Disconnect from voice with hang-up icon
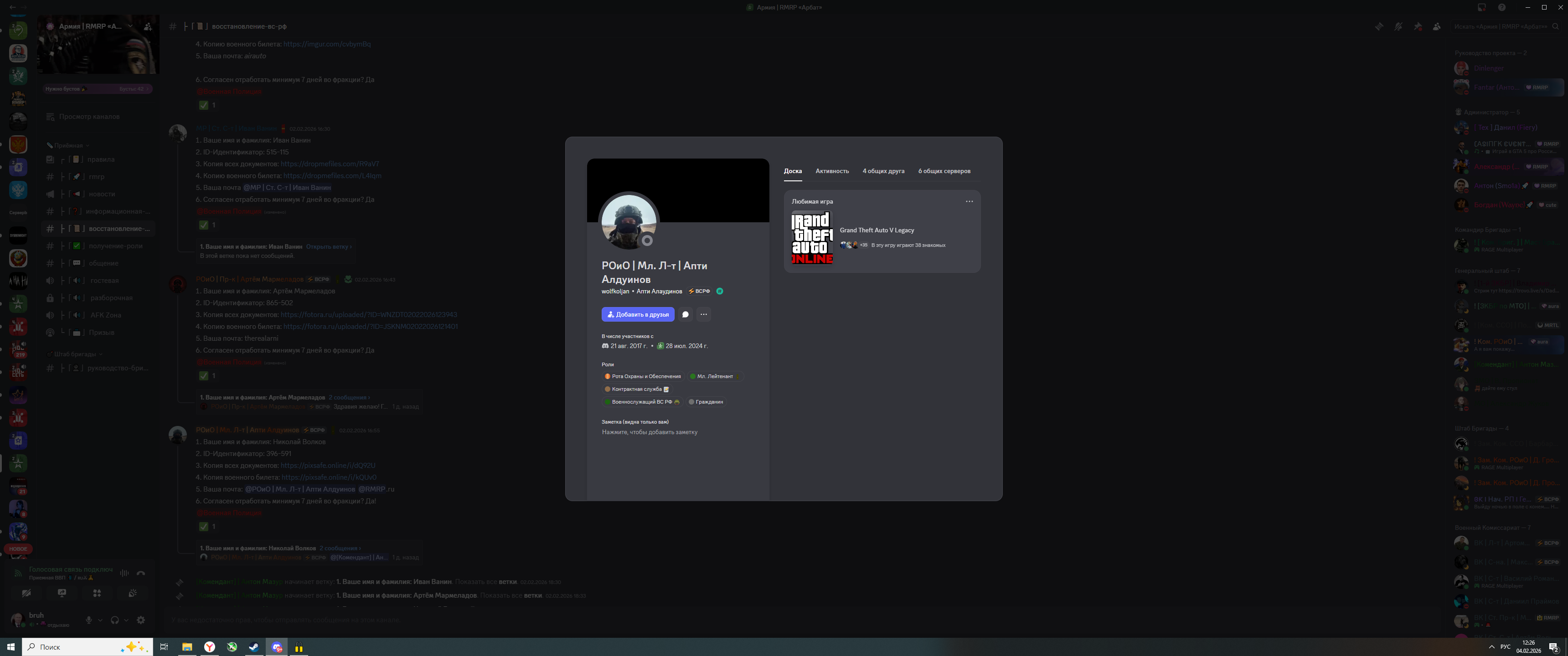This screenshot has width=1568, height=656. [141, 573]
